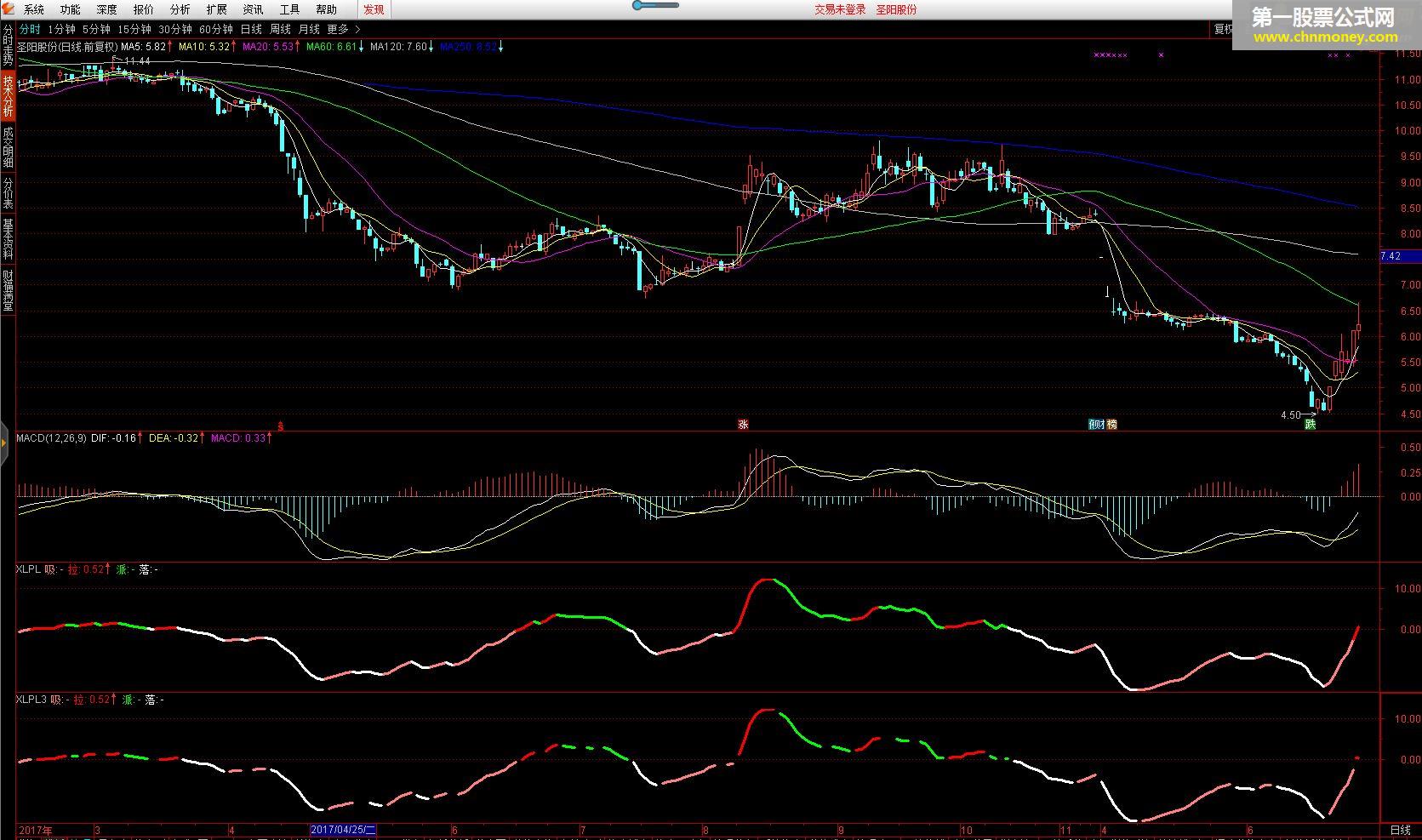
Task: Click the XLPL indicator title
Action: coord(28,569)
